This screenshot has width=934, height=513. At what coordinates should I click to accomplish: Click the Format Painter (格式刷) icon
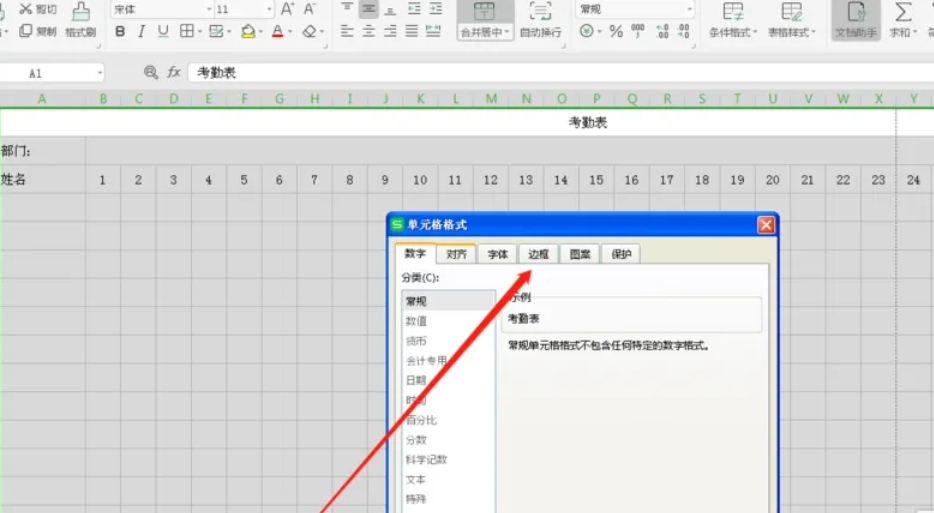[81, 12]
